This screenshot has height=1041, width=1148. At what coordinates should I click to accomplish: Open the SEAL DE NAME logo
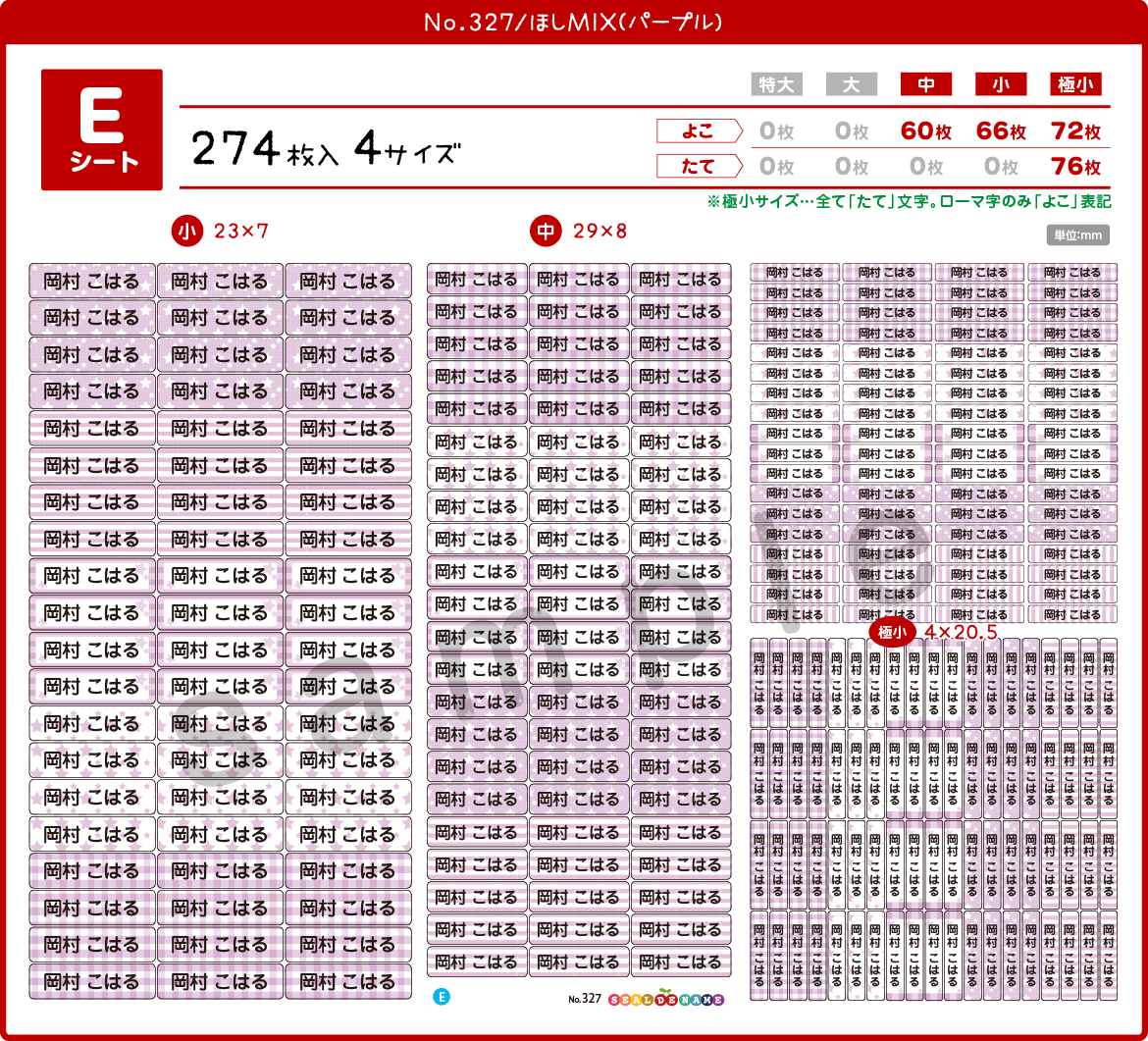click(666, 999)
